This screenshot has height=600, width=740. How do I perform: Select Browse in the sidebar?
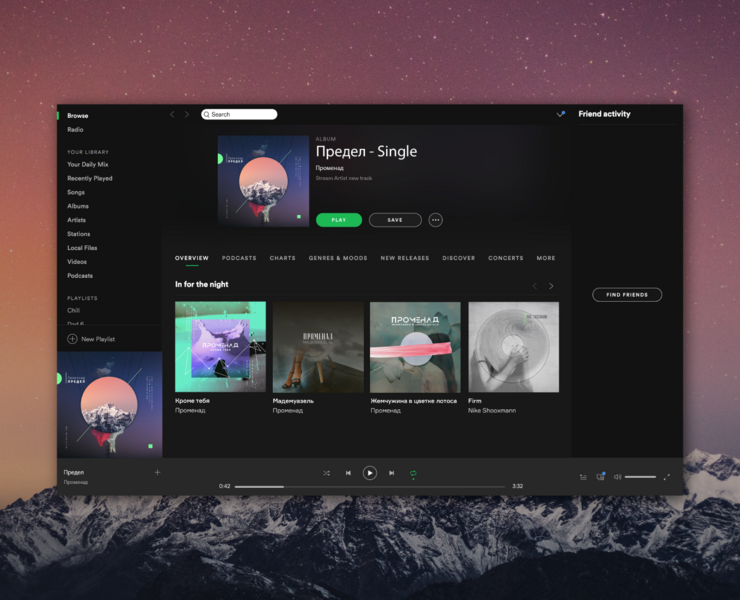[x=77, y=116]
